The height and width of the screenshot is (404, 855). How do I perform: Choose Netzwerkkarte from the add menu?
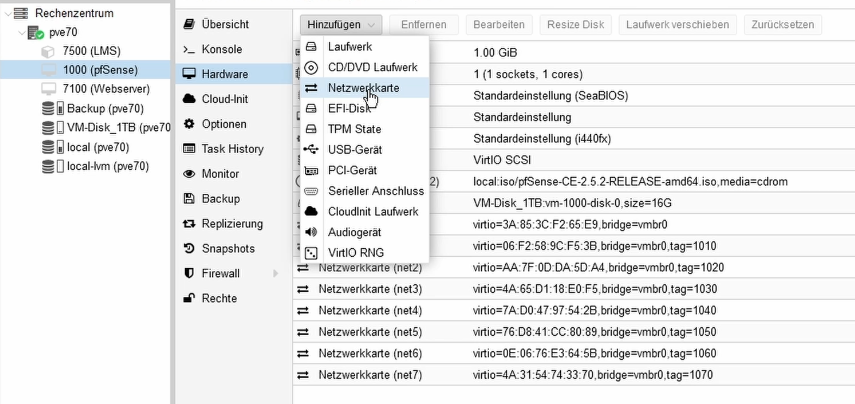[x=361, y=88]
